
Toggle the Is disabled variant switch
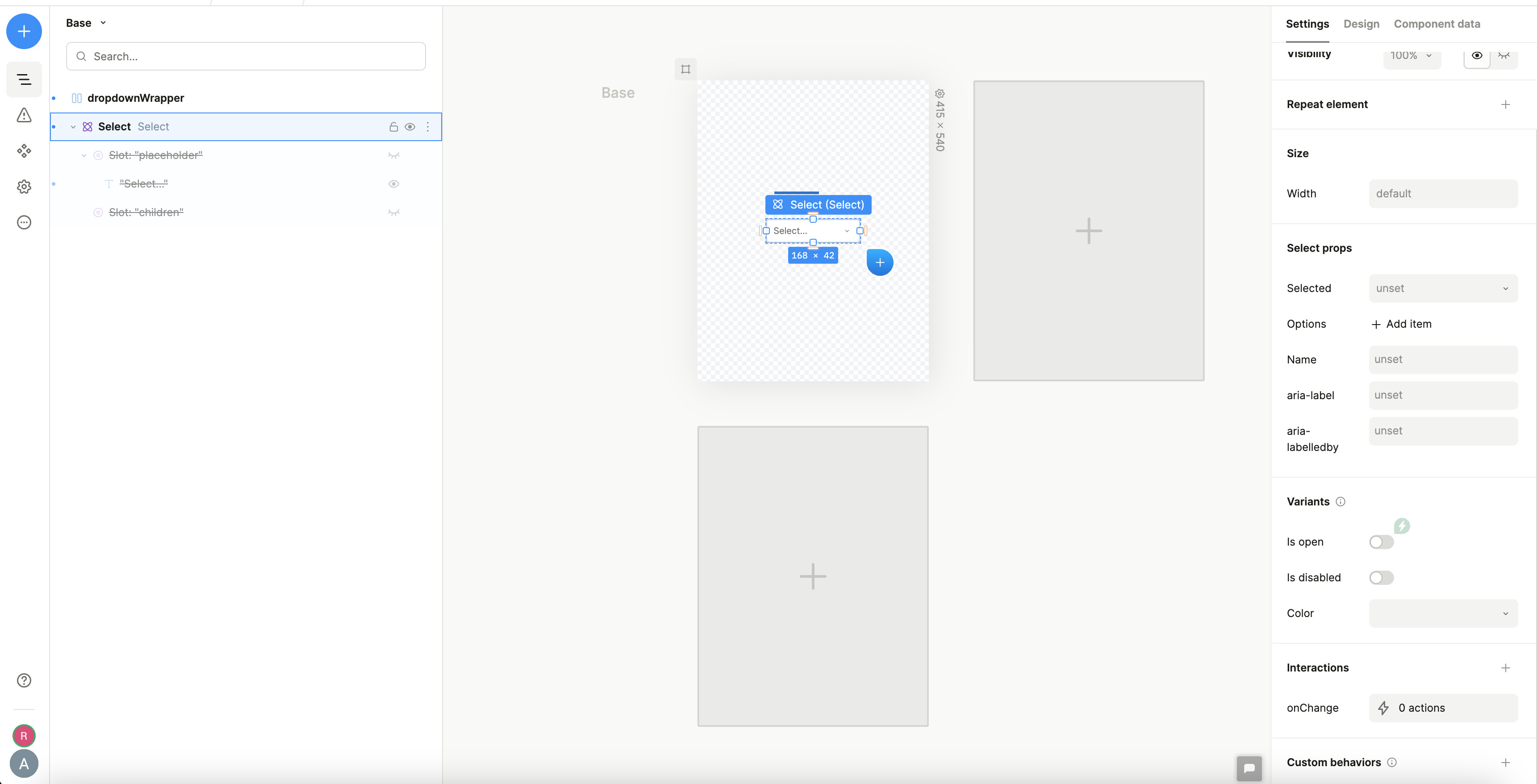click(1381, 578)
